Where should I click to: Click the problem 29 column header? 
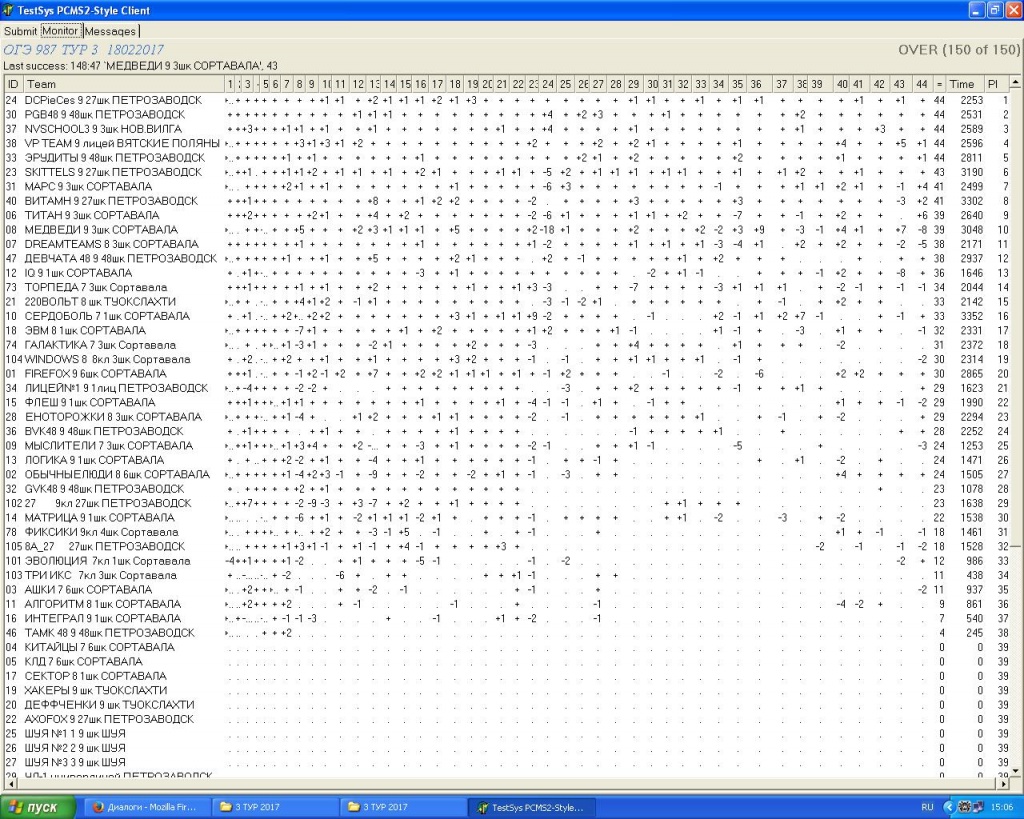point(633,84)
